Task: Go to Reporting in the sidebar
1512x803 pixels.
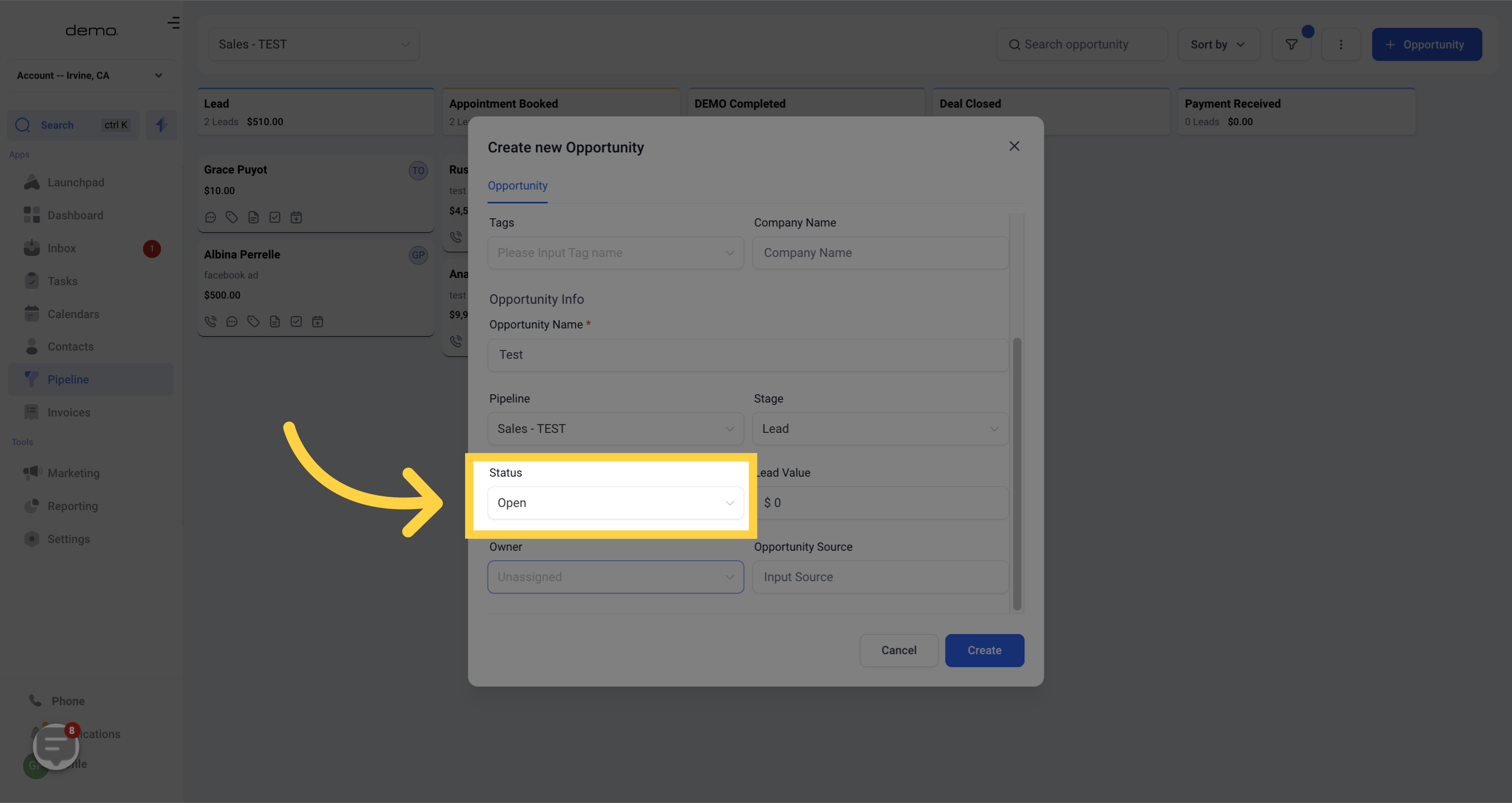Action: (x=73, y=506)
